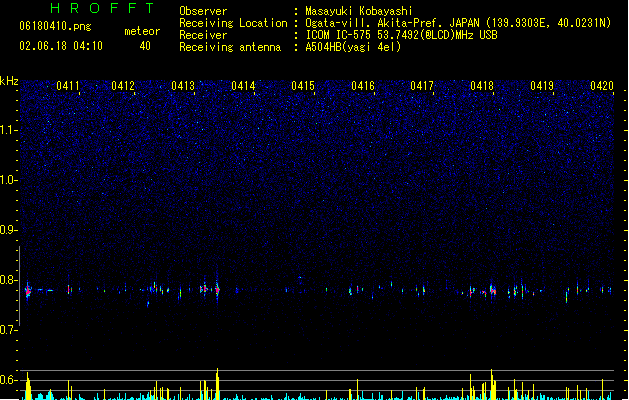629x400 pixels.
Task: Select the meteor count value 40
Action: point(145,46)
